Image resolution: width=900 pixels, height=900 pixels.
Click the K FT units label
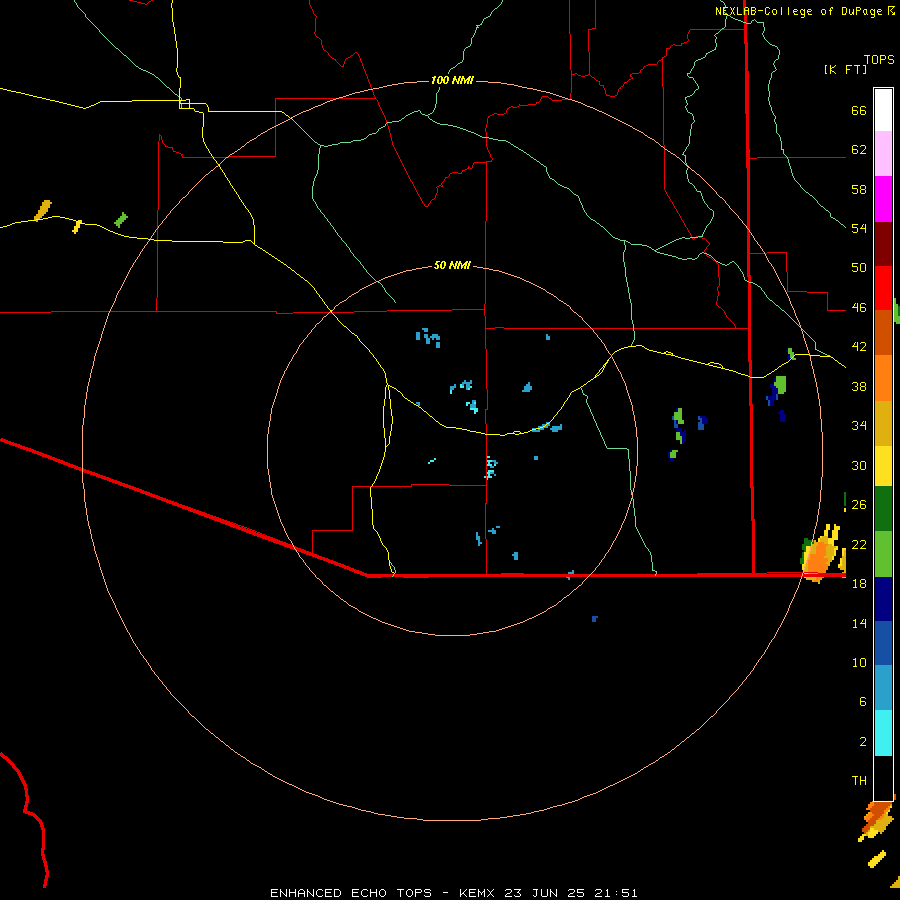[846, 70]
